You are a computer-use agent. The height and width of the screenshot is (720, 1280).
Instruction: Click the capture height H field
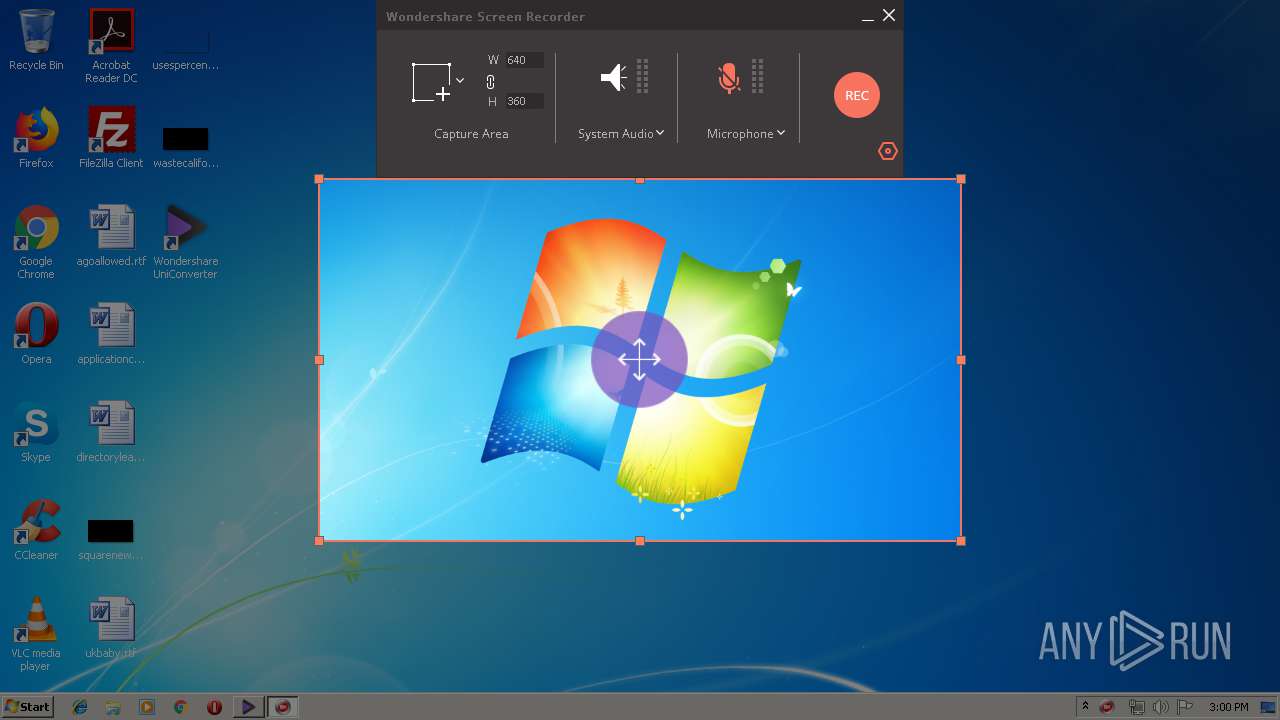[x=524, y=101]
